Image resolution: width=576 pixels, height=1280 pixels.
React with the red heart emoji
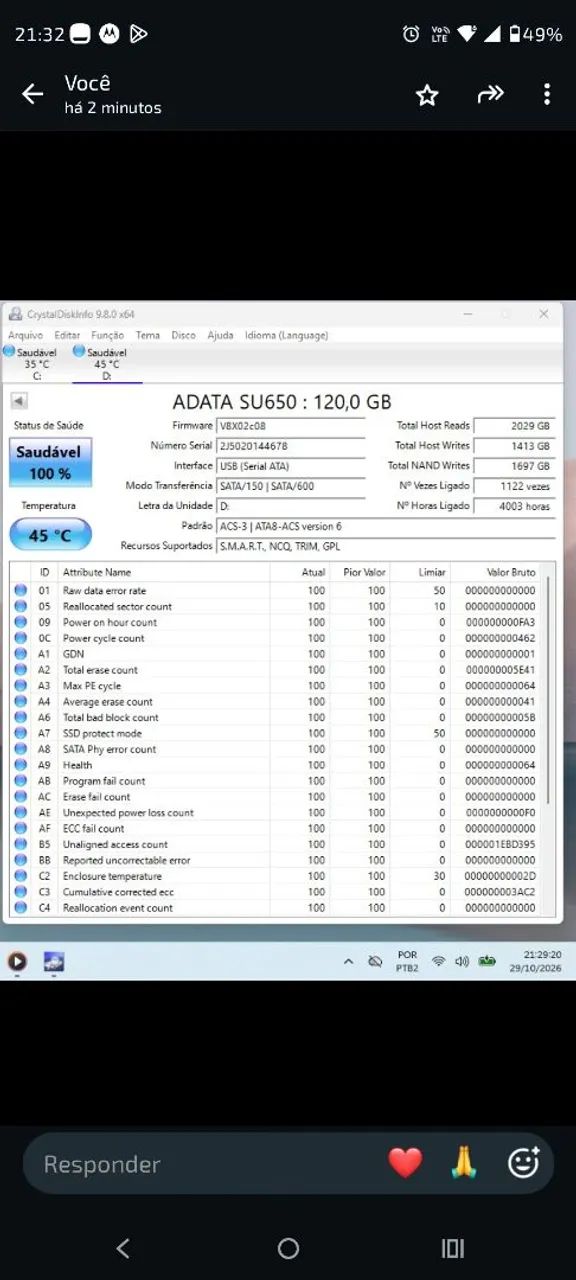tap(405, 1162)
